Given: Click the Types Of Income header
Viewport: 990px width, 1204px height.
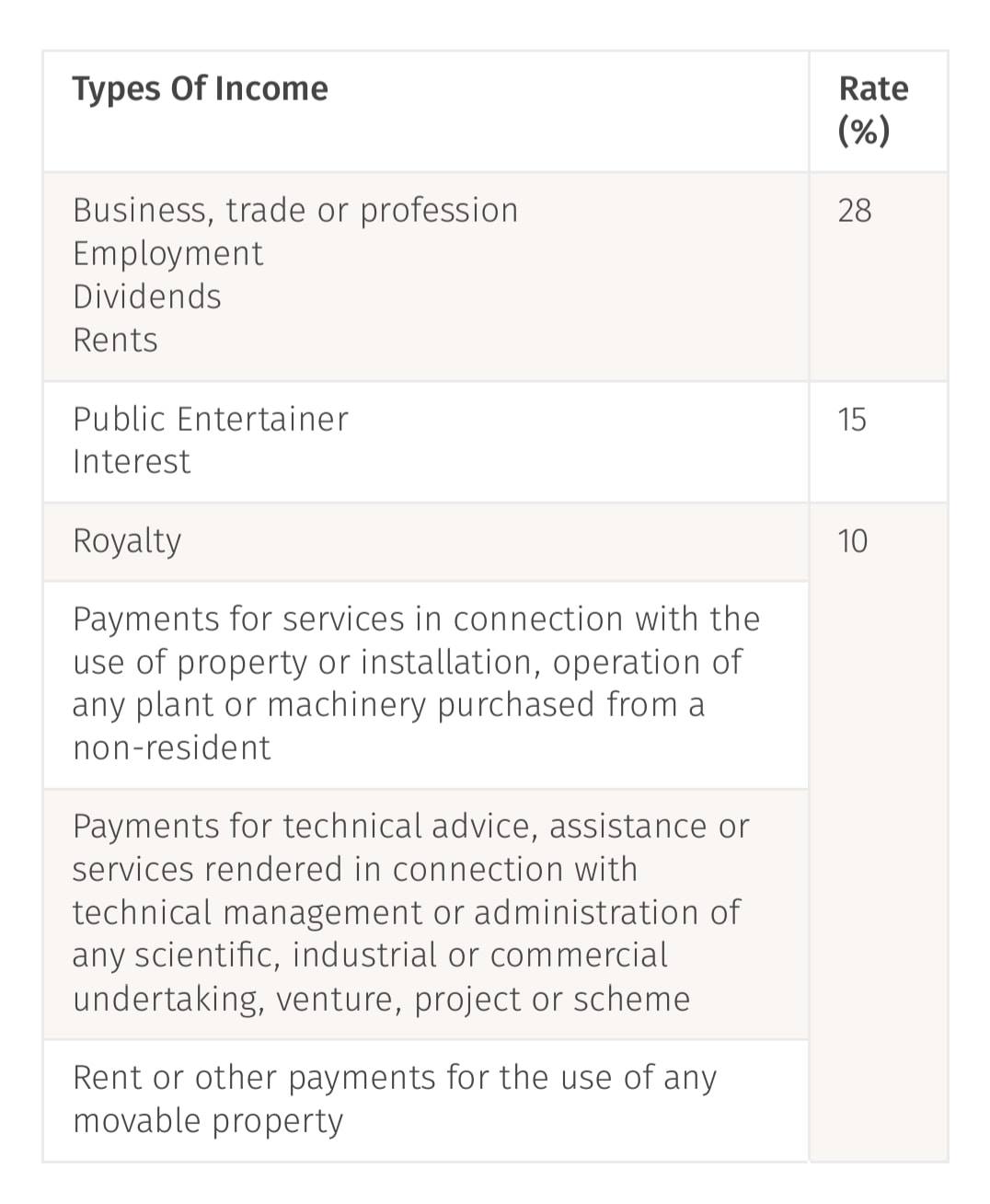Looking at the screenshot, I should [x=200, y=89].
